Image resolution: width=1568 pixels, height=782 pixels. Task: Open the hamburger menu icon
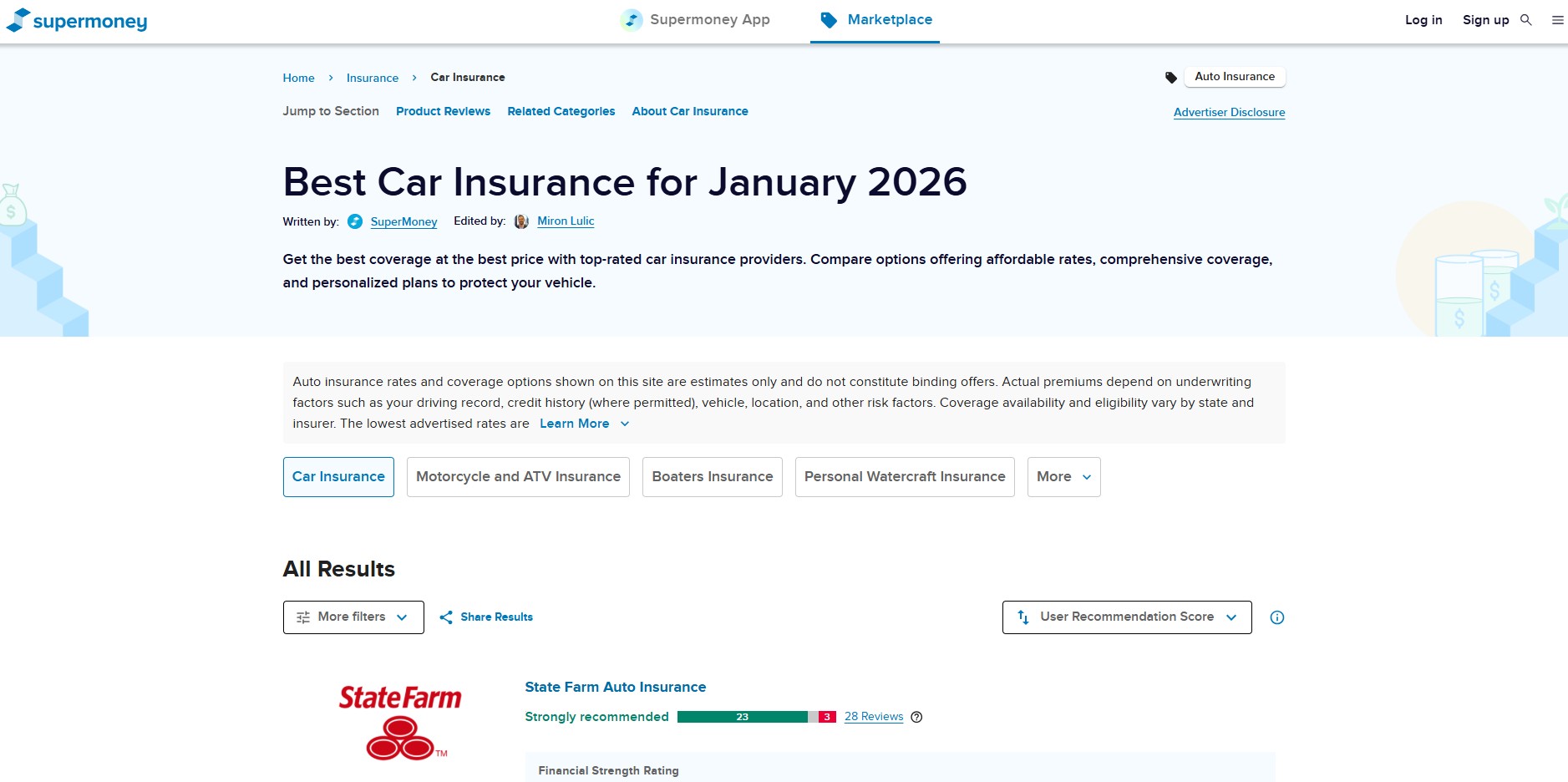(x=1557, y=20)
